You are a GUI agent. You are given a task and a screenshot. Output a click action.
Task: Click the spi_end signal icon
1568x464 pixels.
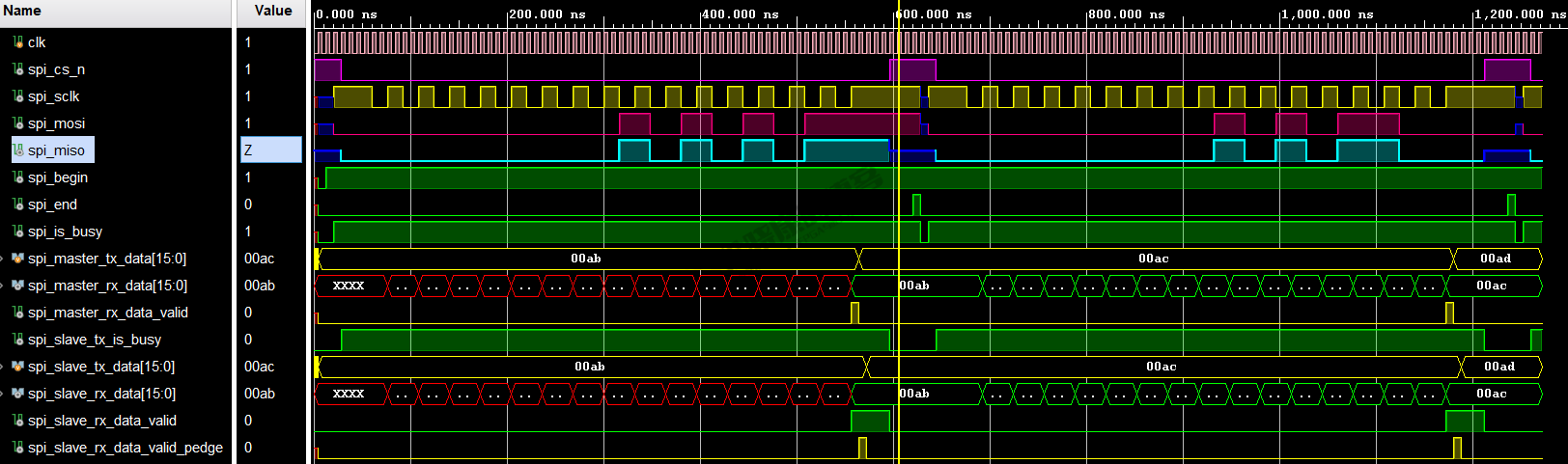click(x=18, y=205)
